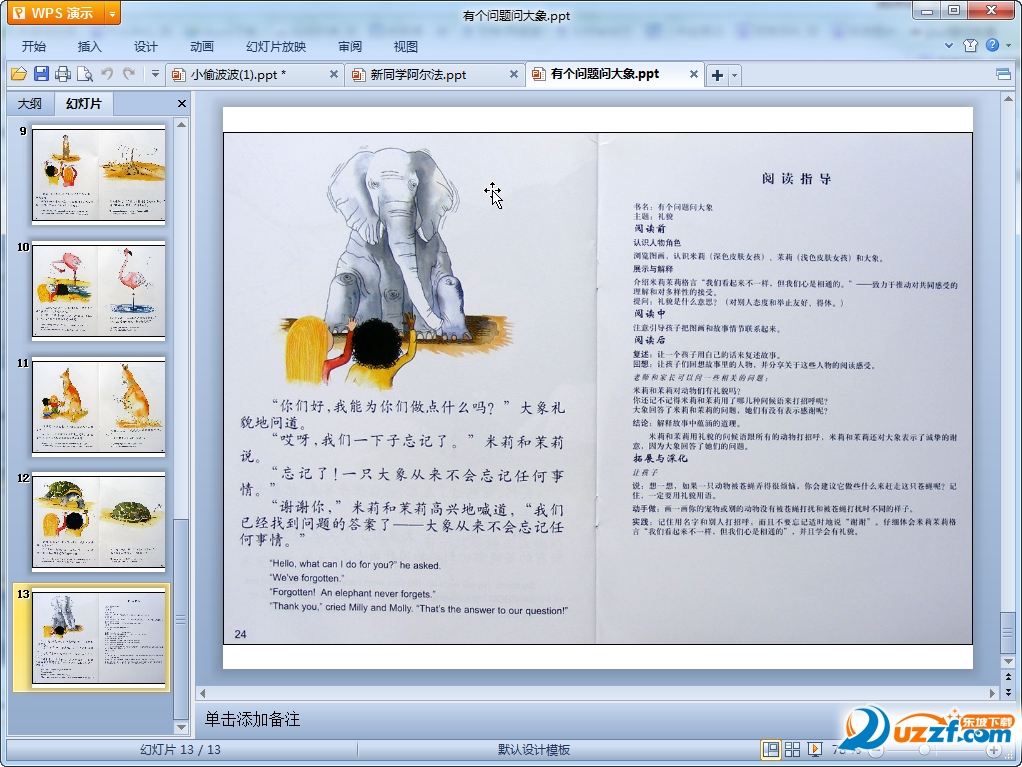Expand the help dropdown arrow

(x=1008, y=46)
